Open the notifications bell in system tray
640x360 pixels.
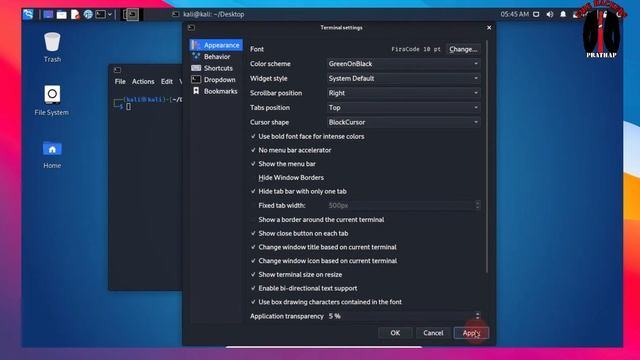tap(563, 14)
